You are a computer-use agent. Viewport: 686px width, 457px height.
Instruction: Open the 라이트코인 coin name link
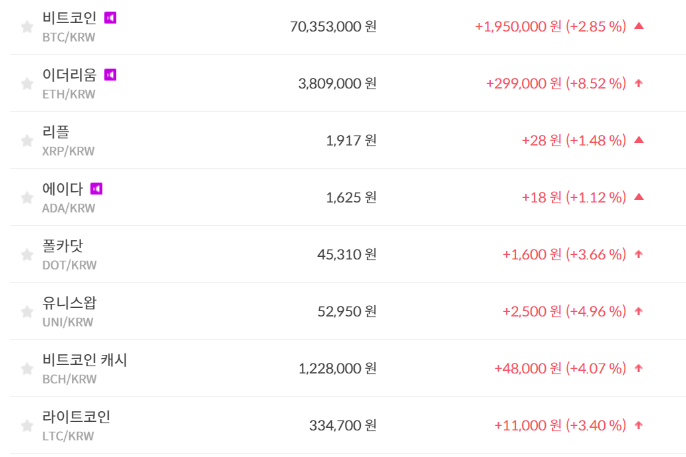coord(77,417)
